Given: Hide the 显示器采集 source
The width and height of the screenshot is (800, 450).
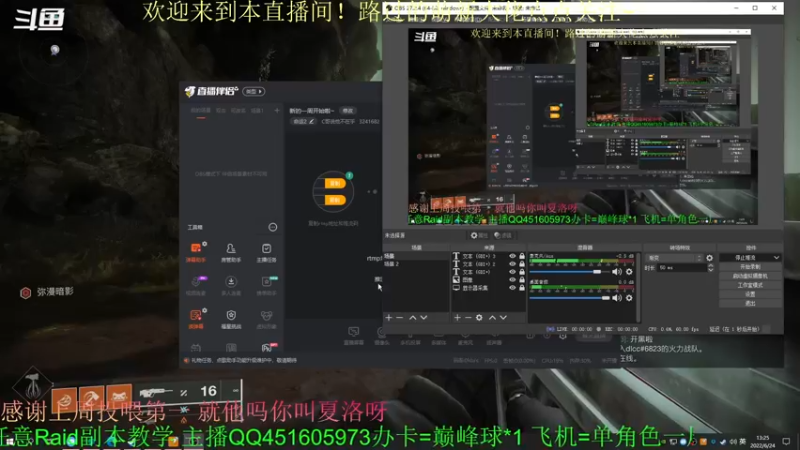Looking at the screenshot, I should click(512, 288).
